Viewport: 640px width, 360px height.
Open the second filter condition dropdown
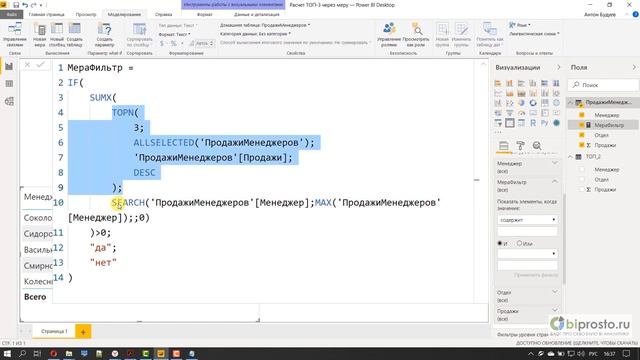coord(527,253)
